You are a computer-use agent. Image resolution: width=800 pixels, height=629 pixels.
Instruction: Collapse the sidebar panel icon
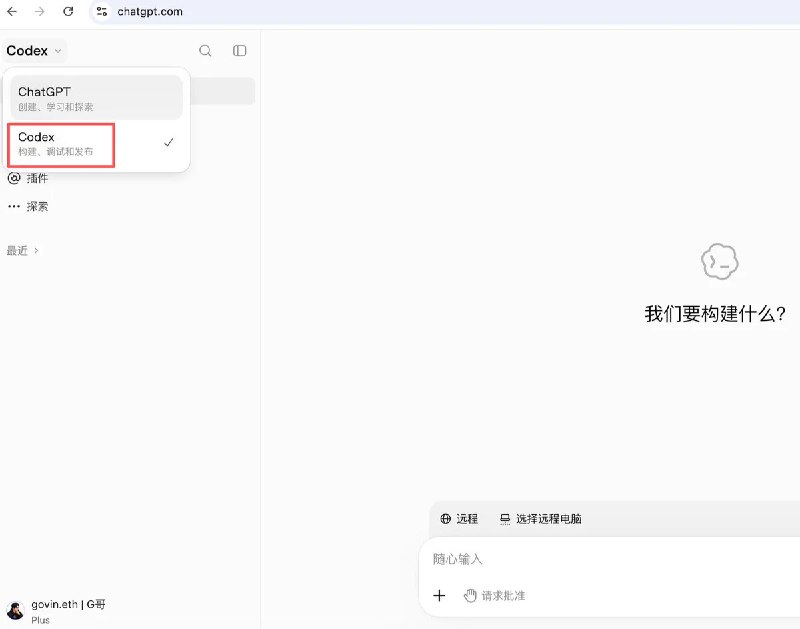tap(239, 51)
